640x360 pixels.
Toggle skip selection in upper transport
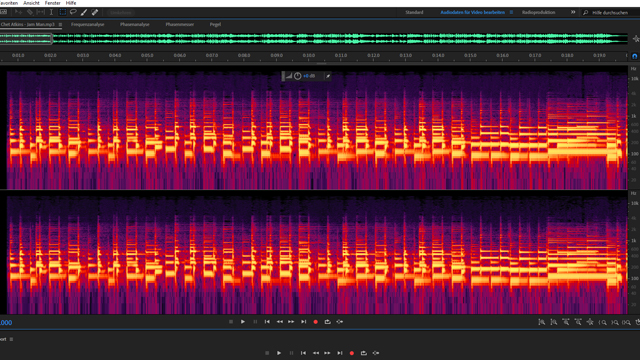(x=340, y=322)
